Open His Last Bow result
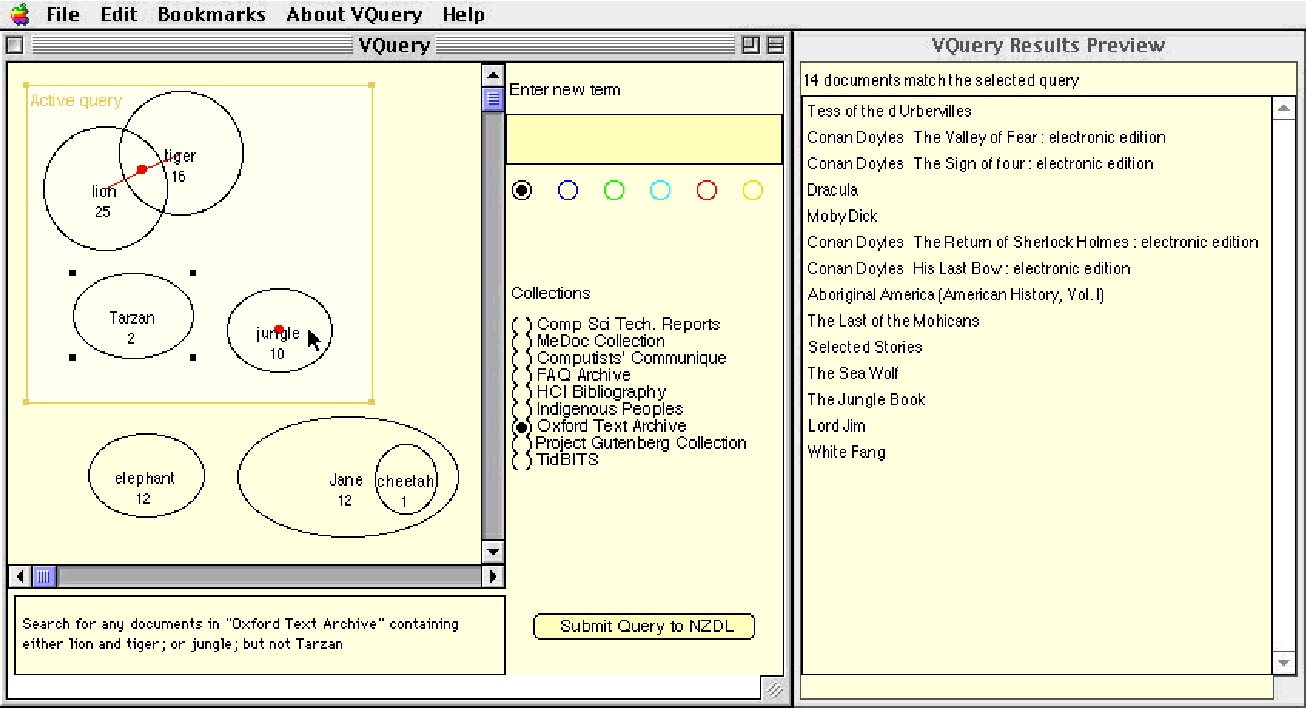This screenshot has width=1306, height=708. pos(968,268)
